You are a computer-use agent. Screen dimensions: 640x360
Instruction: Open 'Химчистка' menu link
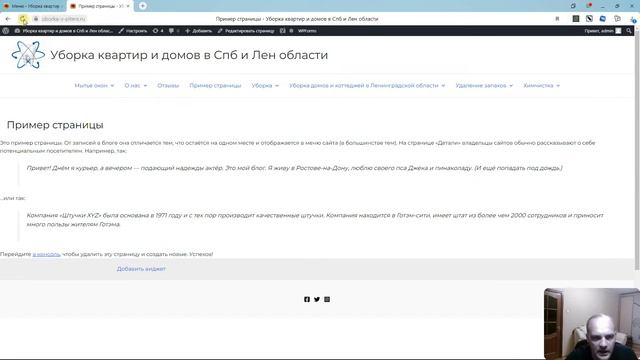(538, 85)
